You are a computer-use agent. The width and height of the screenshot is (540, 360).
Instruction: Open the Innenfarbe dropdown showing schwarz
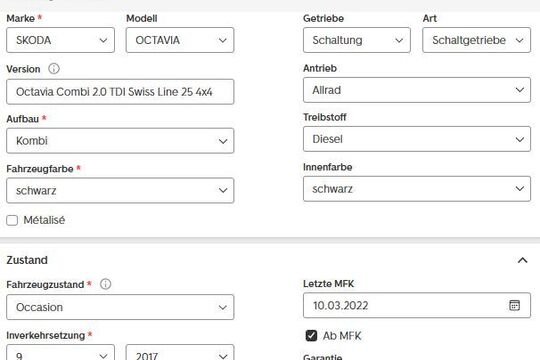click(x=417, y=189)
